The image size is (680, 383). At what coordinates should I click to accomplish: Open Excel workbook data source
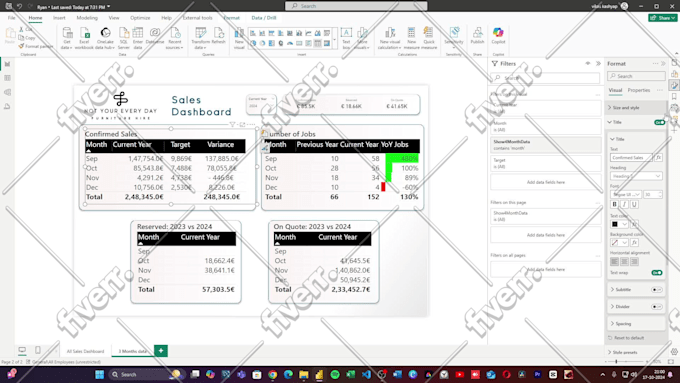click(84, 38)
